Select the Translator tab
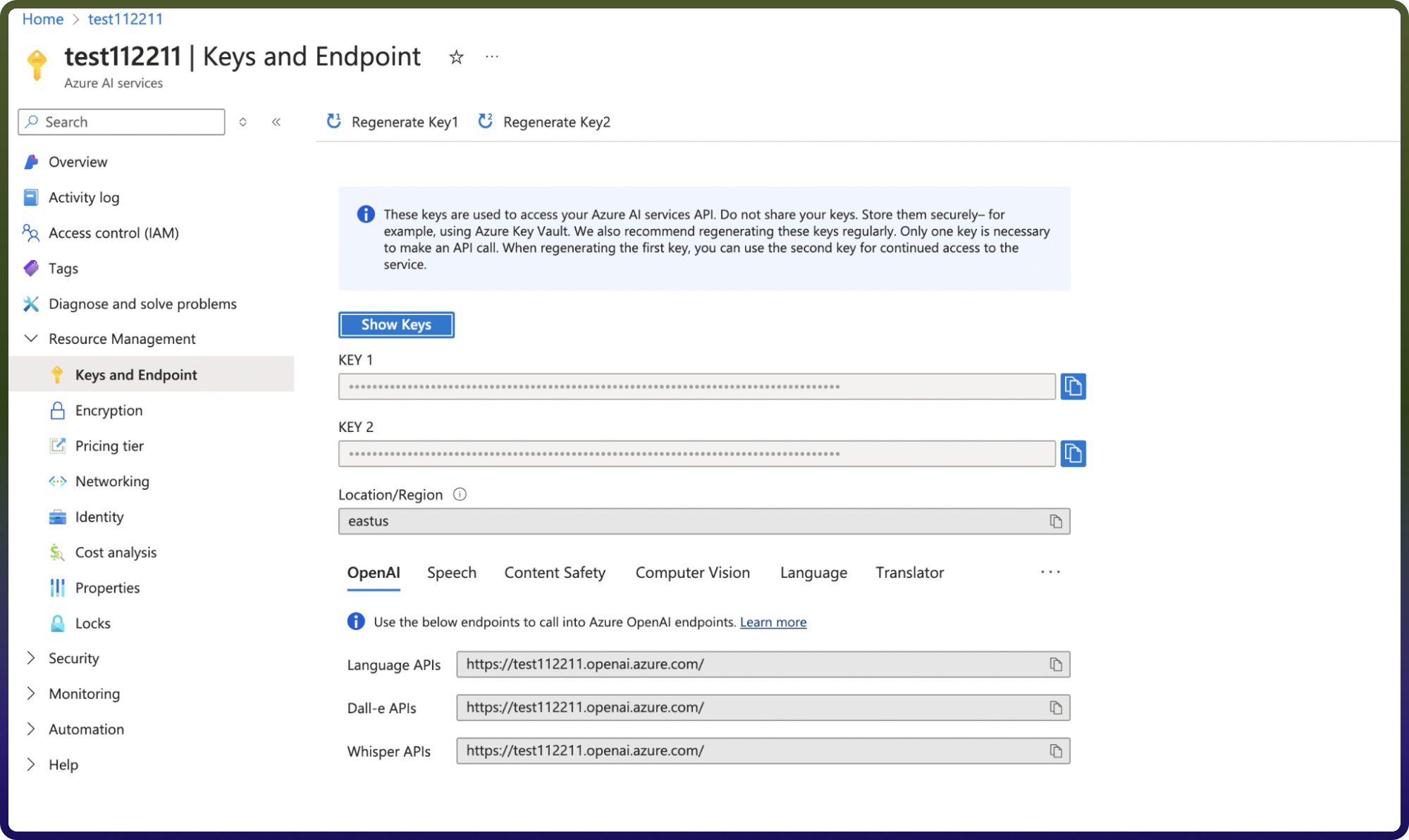1409x840 pixels. 910,573
